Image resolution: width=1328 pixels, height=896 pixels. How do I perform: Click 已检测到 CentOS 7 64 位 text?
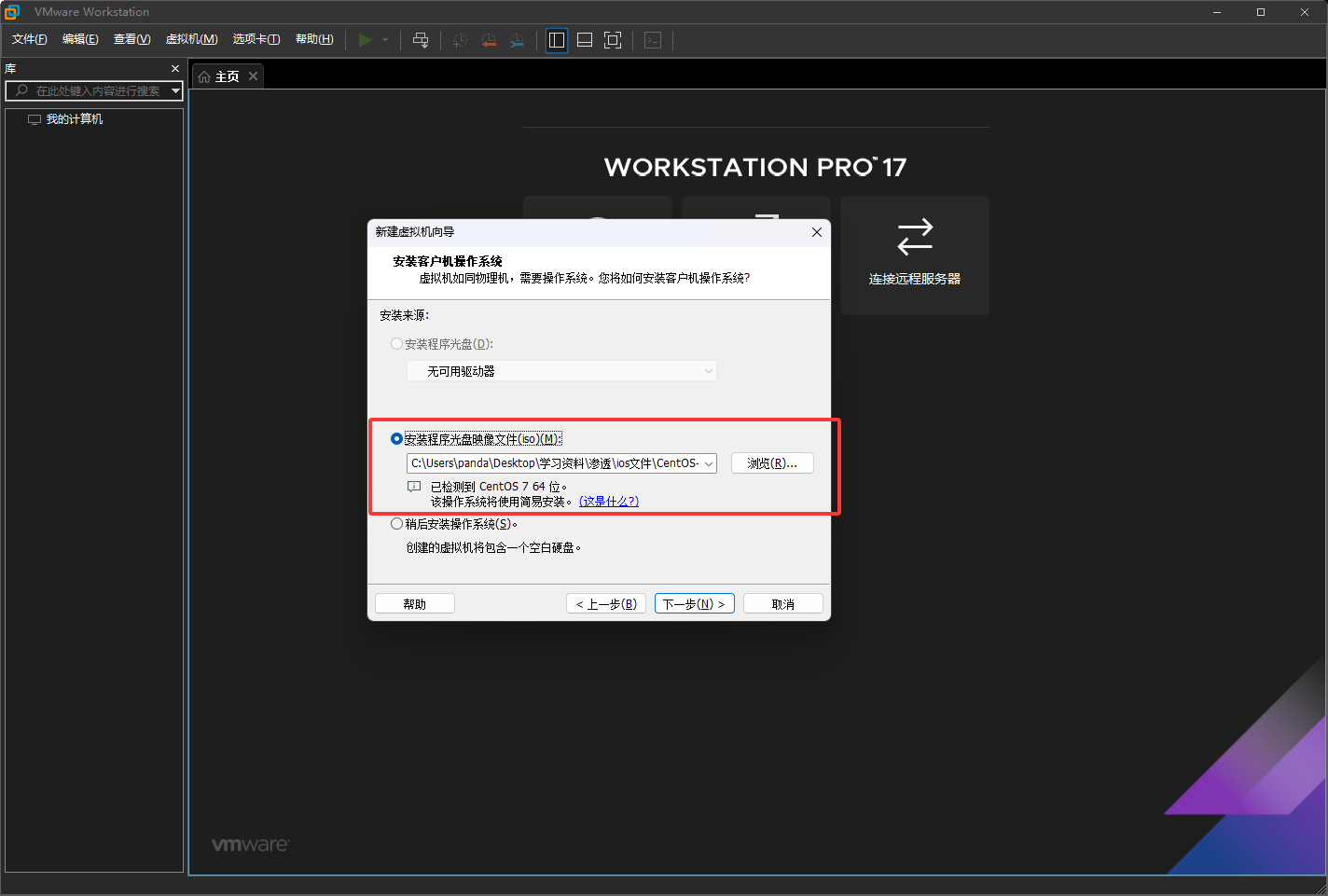499,487
